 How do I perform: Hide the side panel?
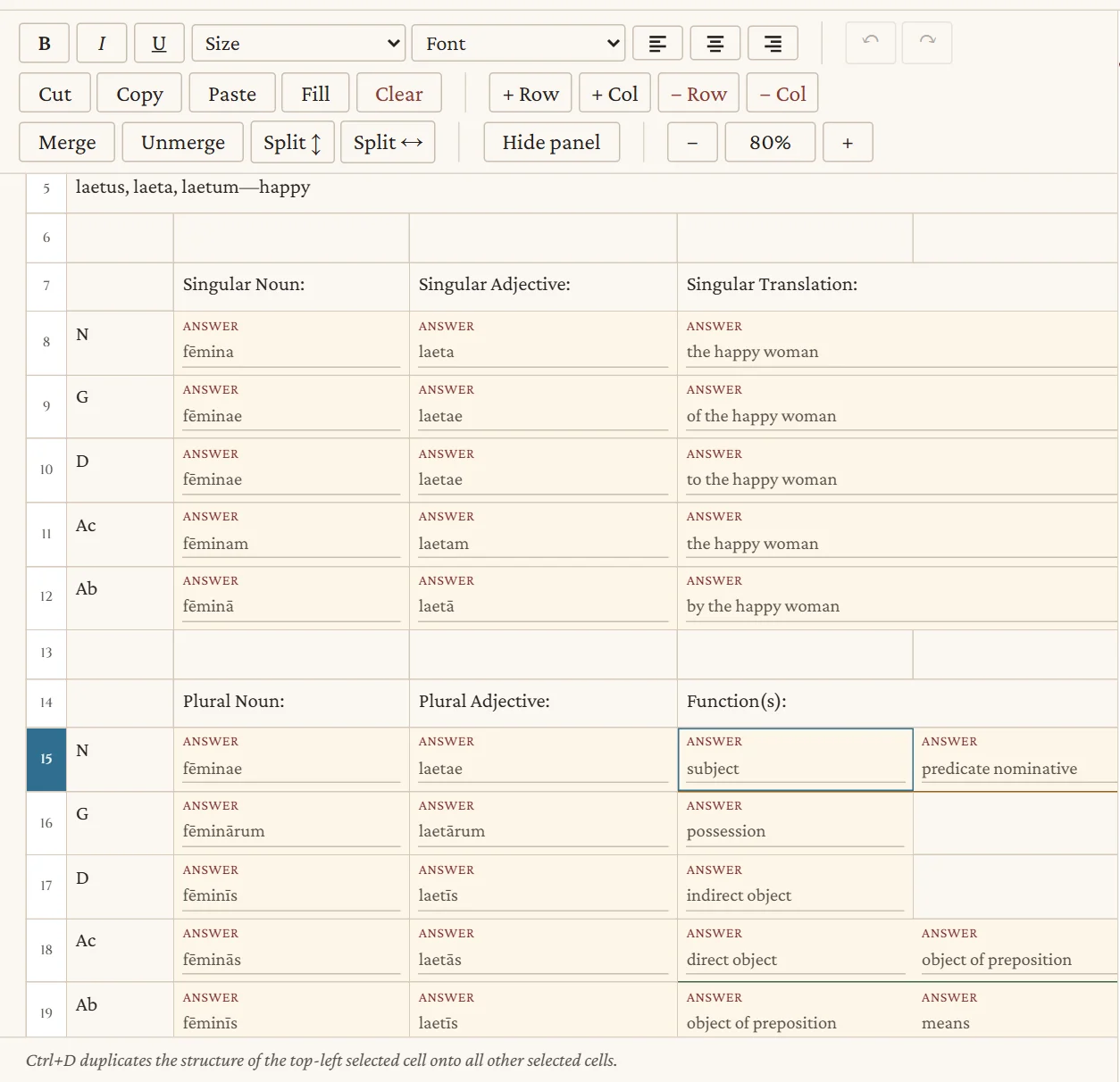point(551,143)
